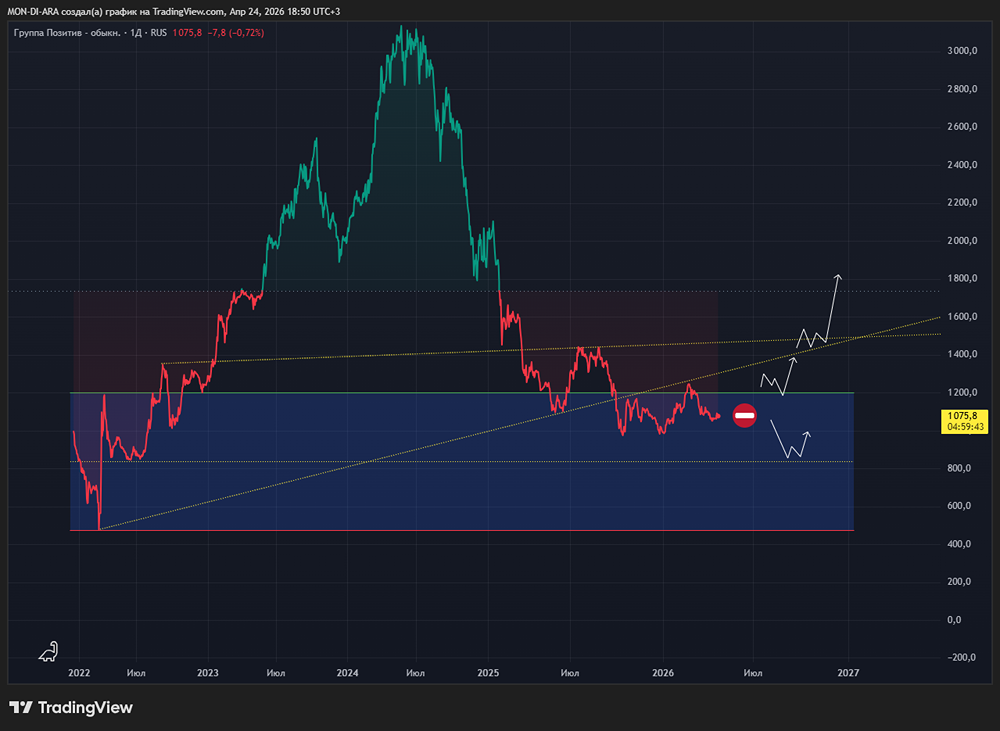
Task: Click the 0,0 price axis label
Action: [x=954, y=620]
